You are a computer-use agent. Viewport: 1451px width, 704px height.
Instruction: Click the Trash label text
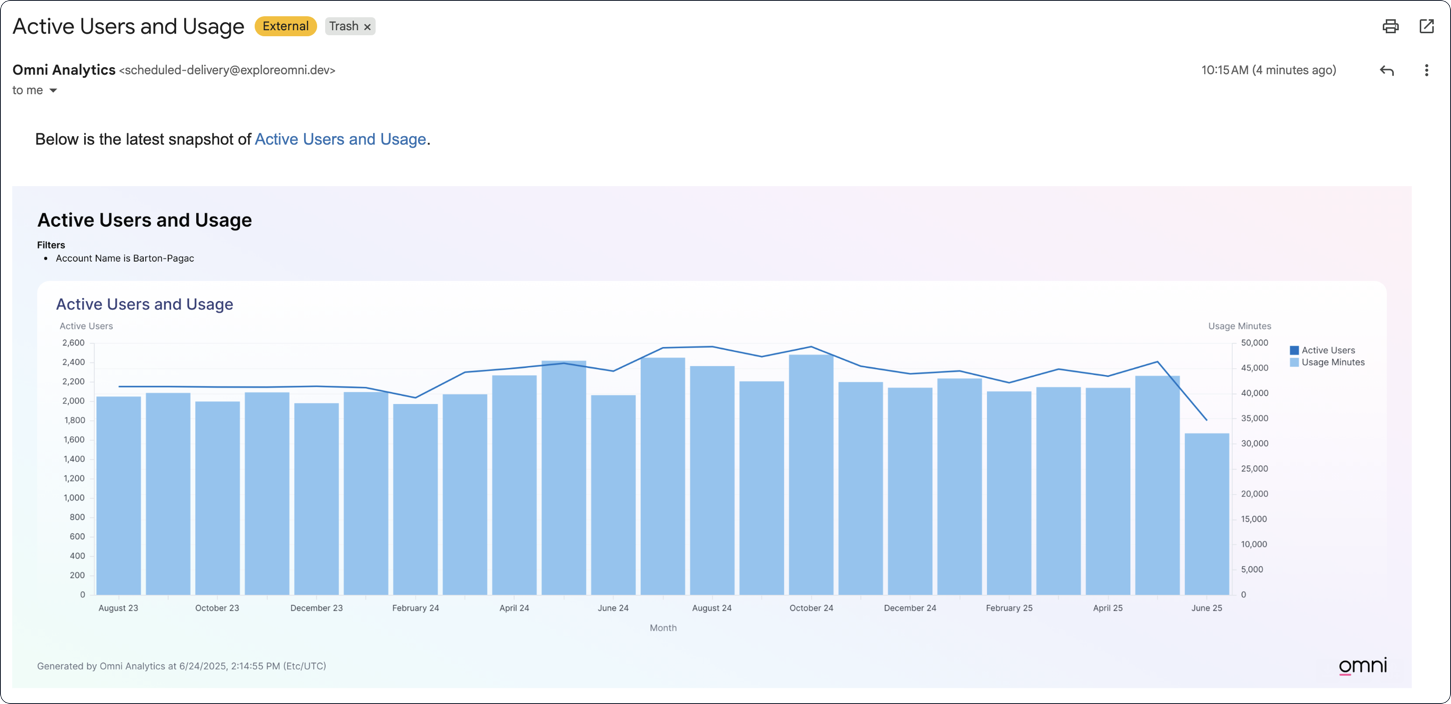(x=343, y=26)
